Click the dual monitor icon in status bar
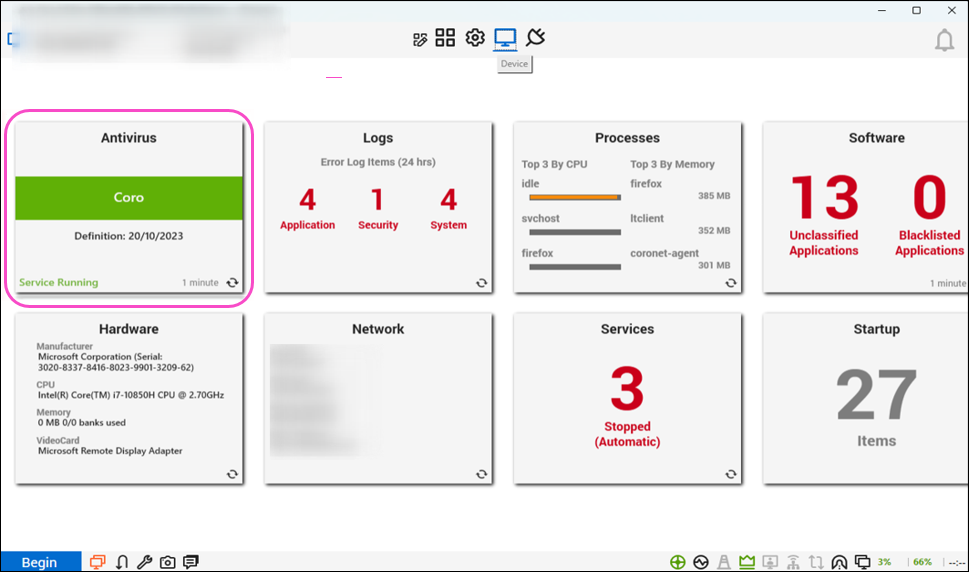 tap(862, 561)
